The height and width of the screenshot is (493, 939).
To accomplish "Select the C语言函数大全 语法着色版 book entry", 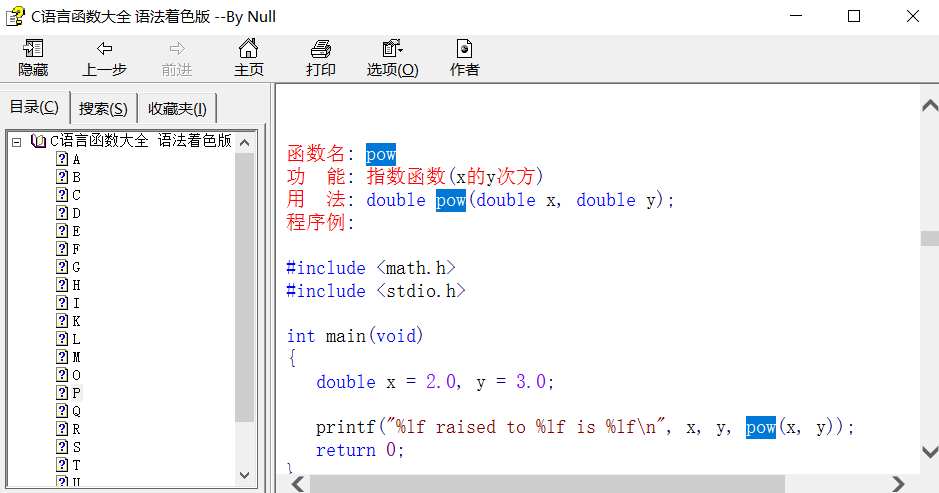I will click(x=140, y=141).
